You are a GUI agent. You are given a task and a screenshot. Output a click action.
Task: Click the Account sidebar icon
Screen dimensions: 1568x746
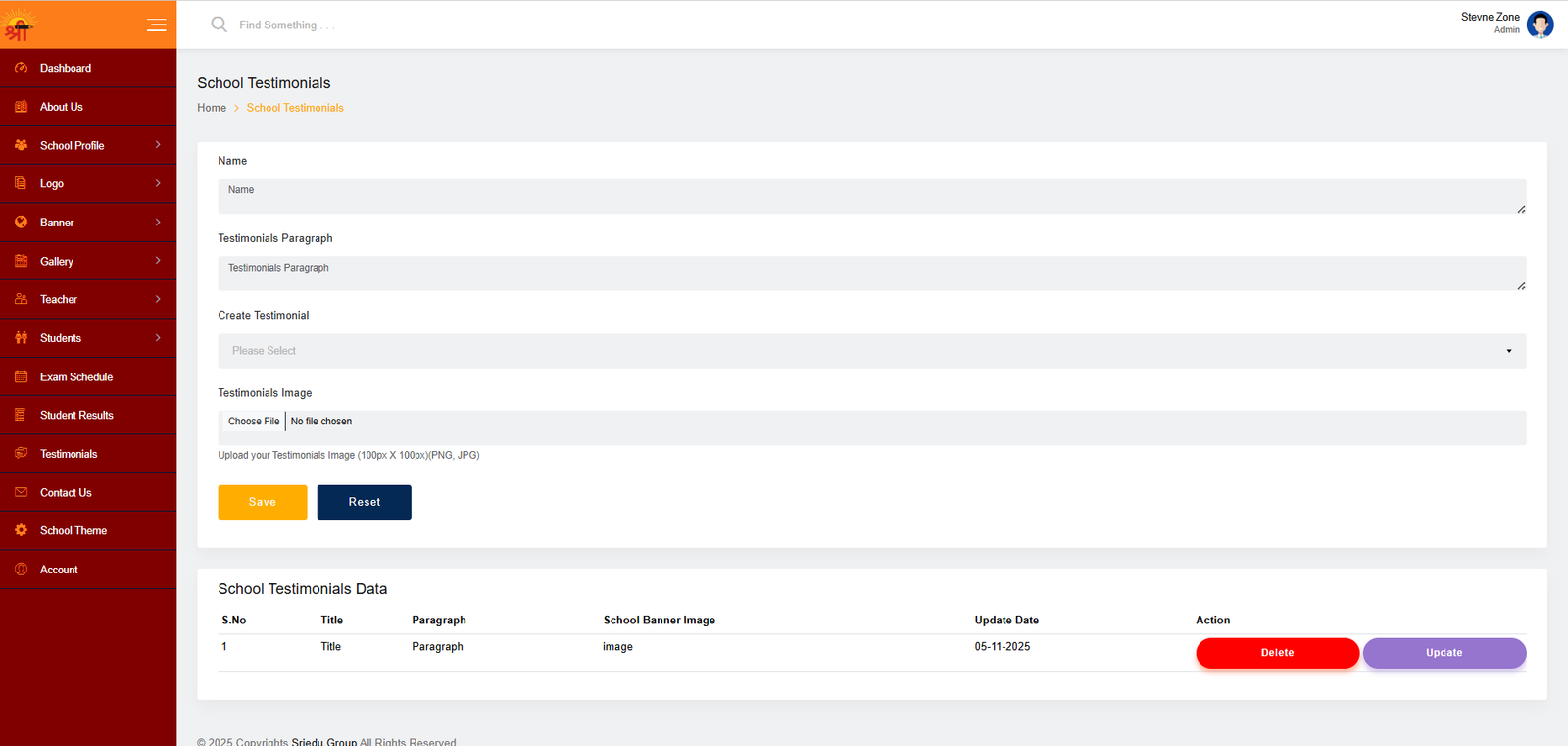(21, 570)
